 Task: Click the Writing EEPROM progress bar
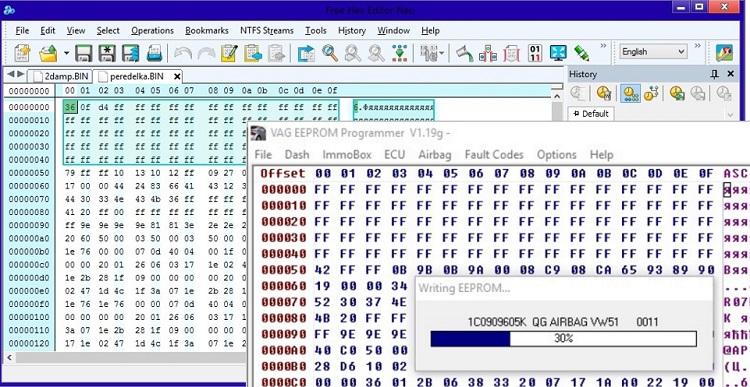563,338
